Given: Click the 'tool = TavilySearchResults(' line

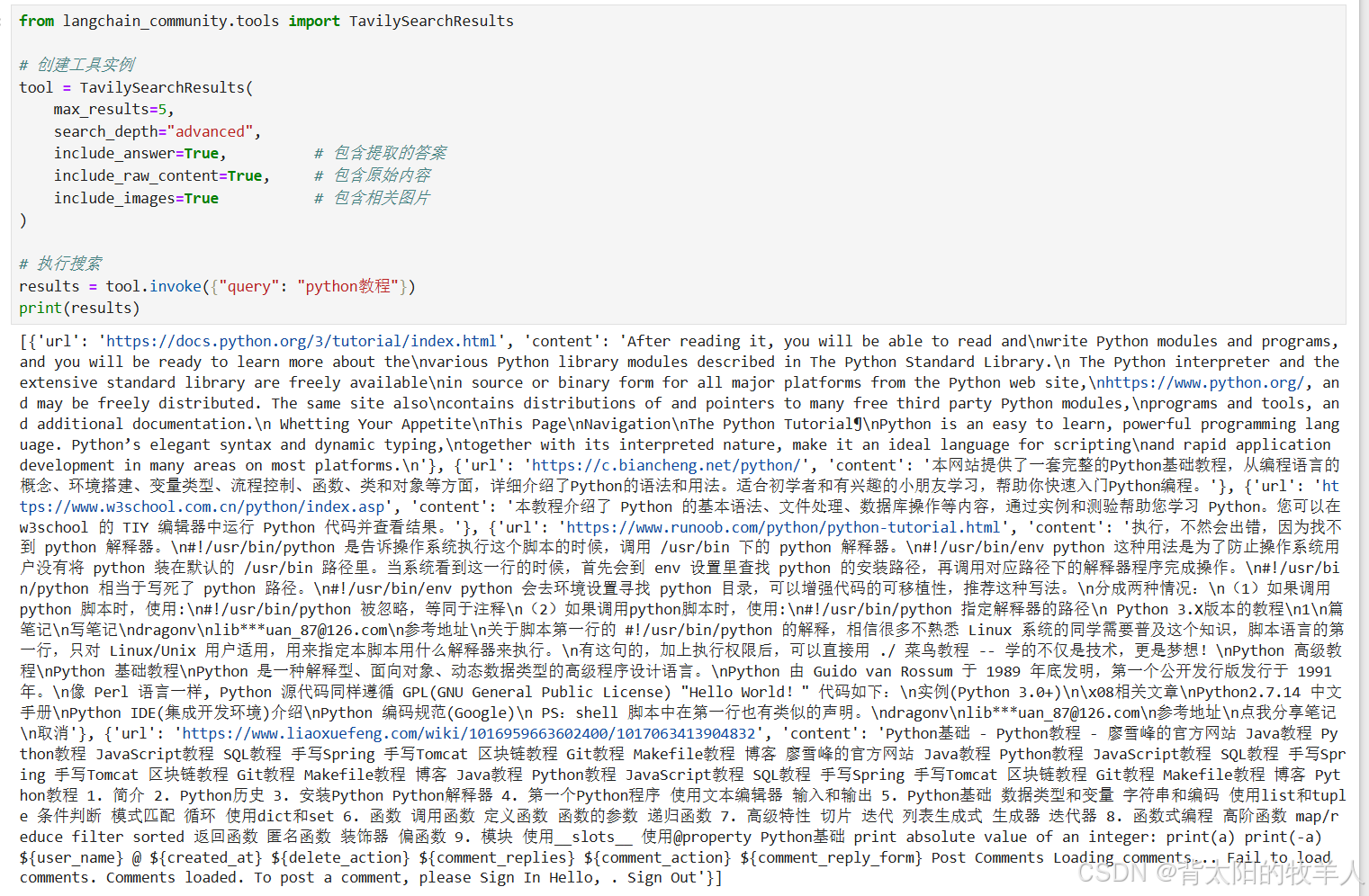Looking at the screenshot, I should (136, 87).
